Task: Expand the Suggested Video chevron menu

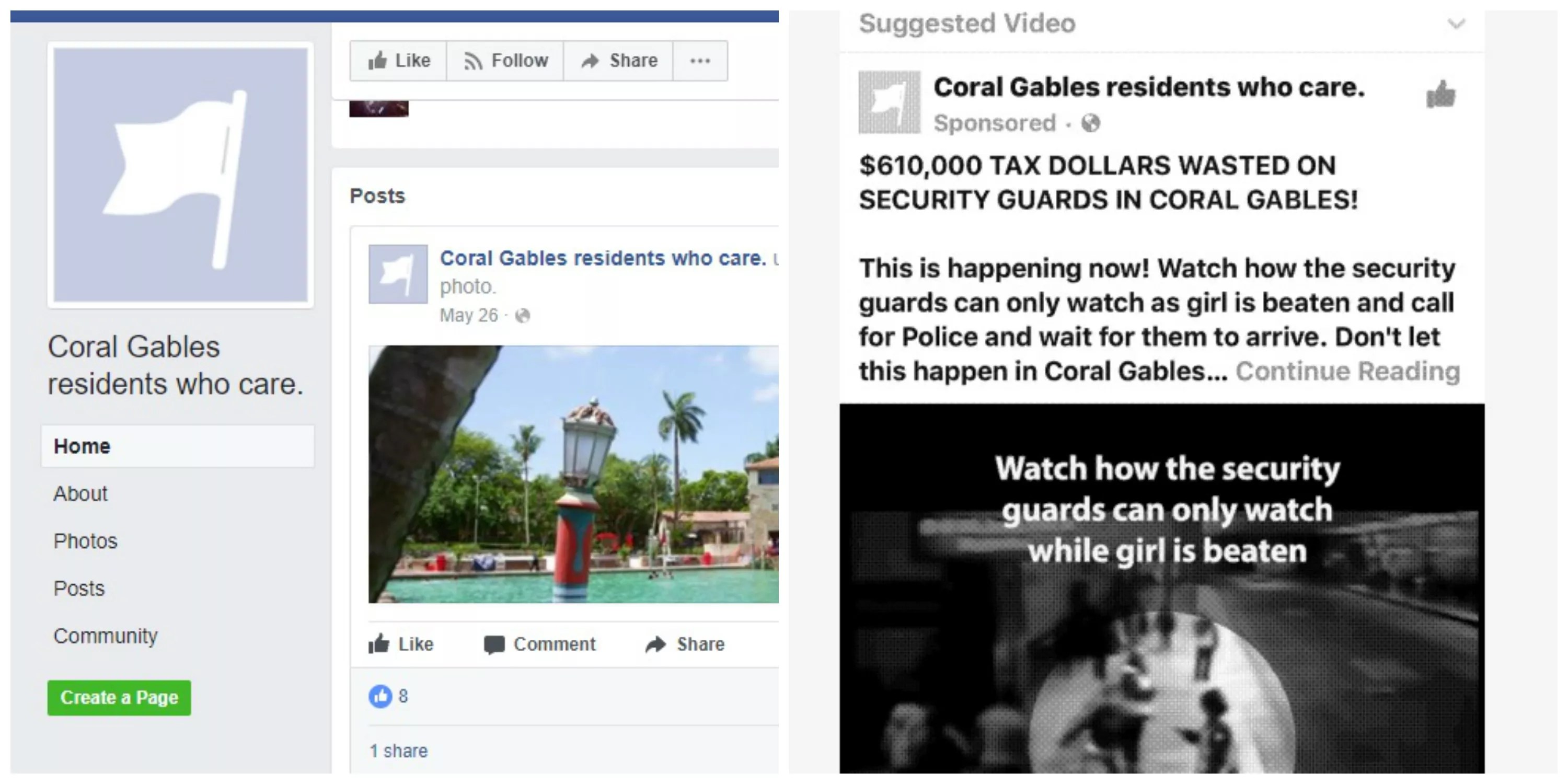Action: click(1456, 25)
